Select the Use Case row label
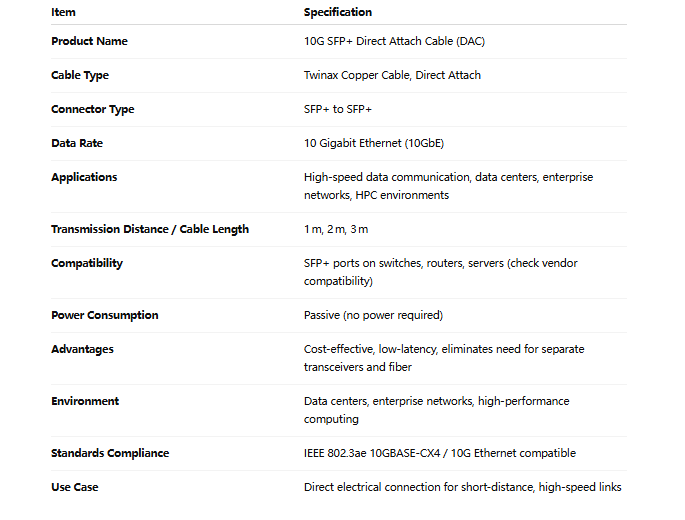The width and height of the screenshot is (685, 520). point(75,487)
